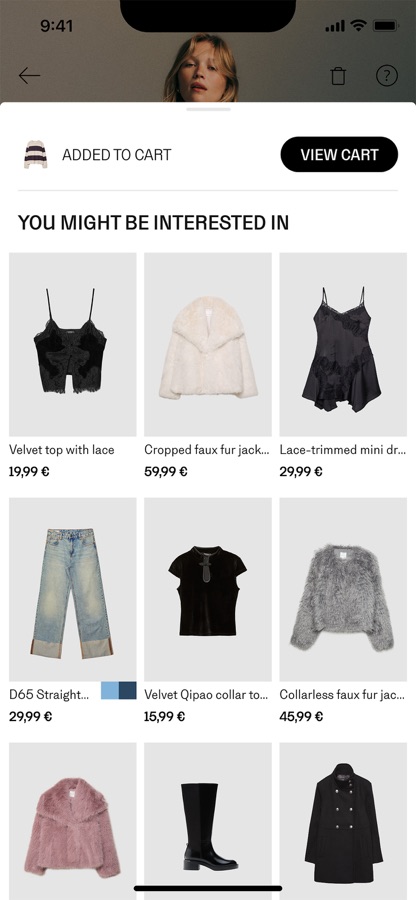The image size is (416, 900).
Task: Select the light blue jeans color swatch
Action: coord(110,690)
